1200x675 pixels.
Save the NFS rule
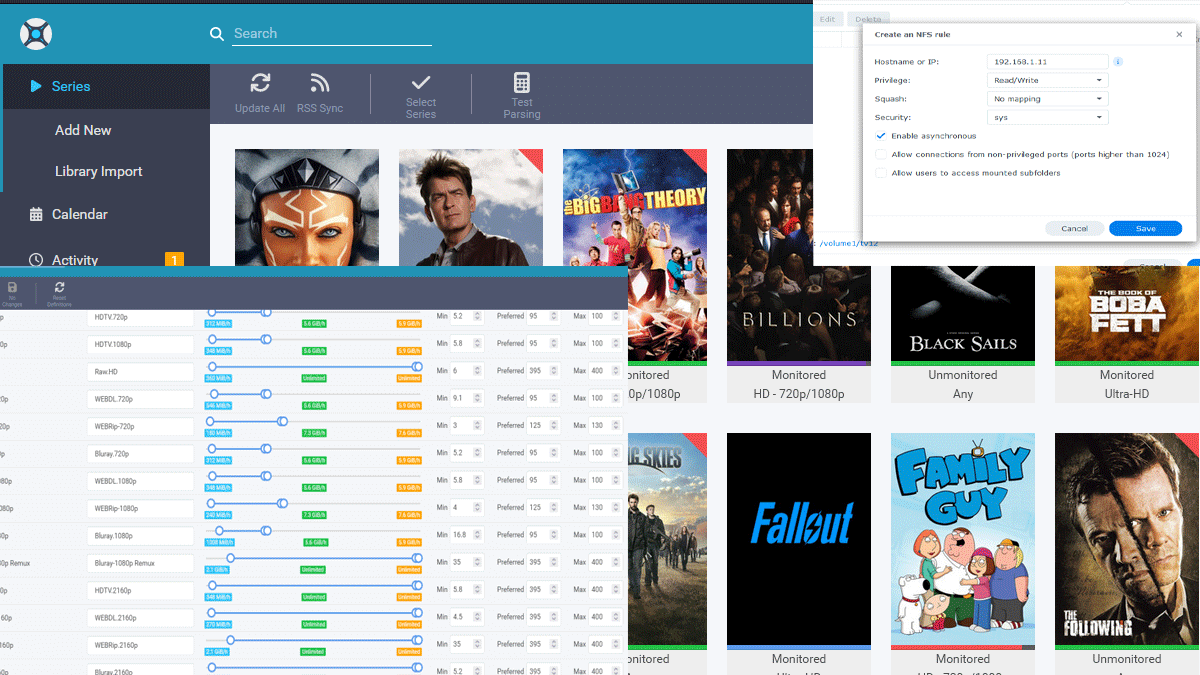[1145, 228]
